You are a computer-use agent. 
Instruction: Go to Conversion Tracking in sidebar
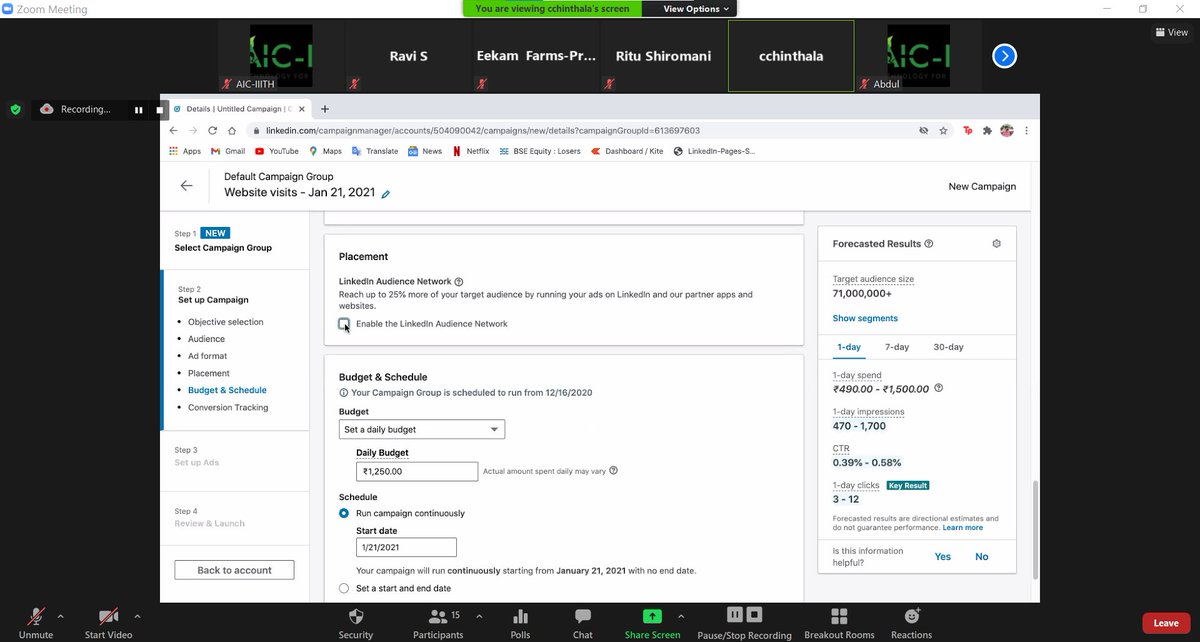pos(228,407)
